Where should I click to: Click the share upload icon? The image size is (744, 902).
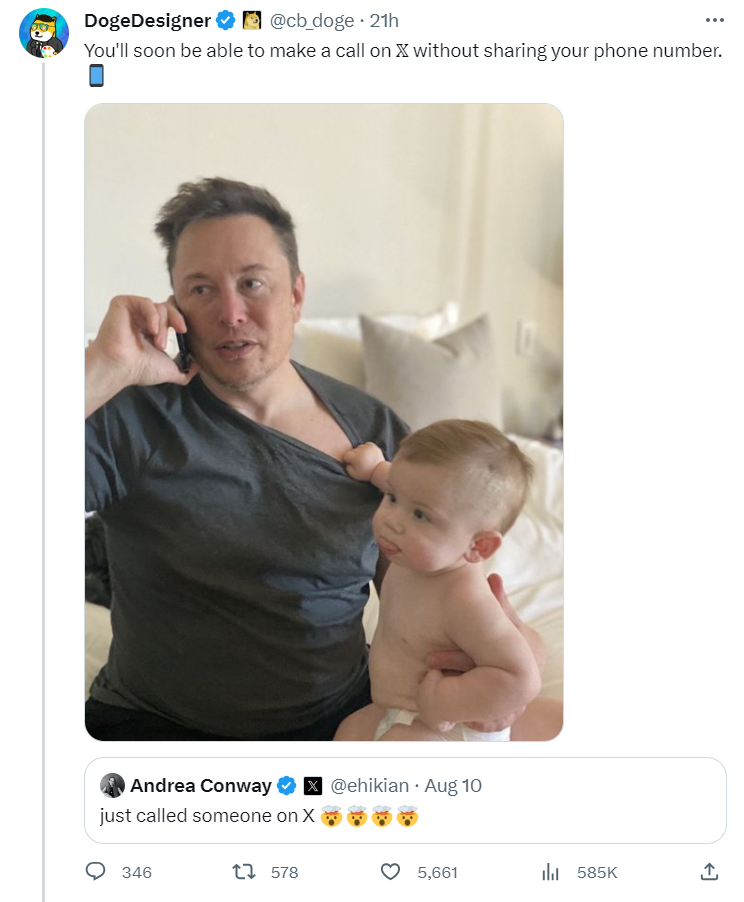(709, 872)
